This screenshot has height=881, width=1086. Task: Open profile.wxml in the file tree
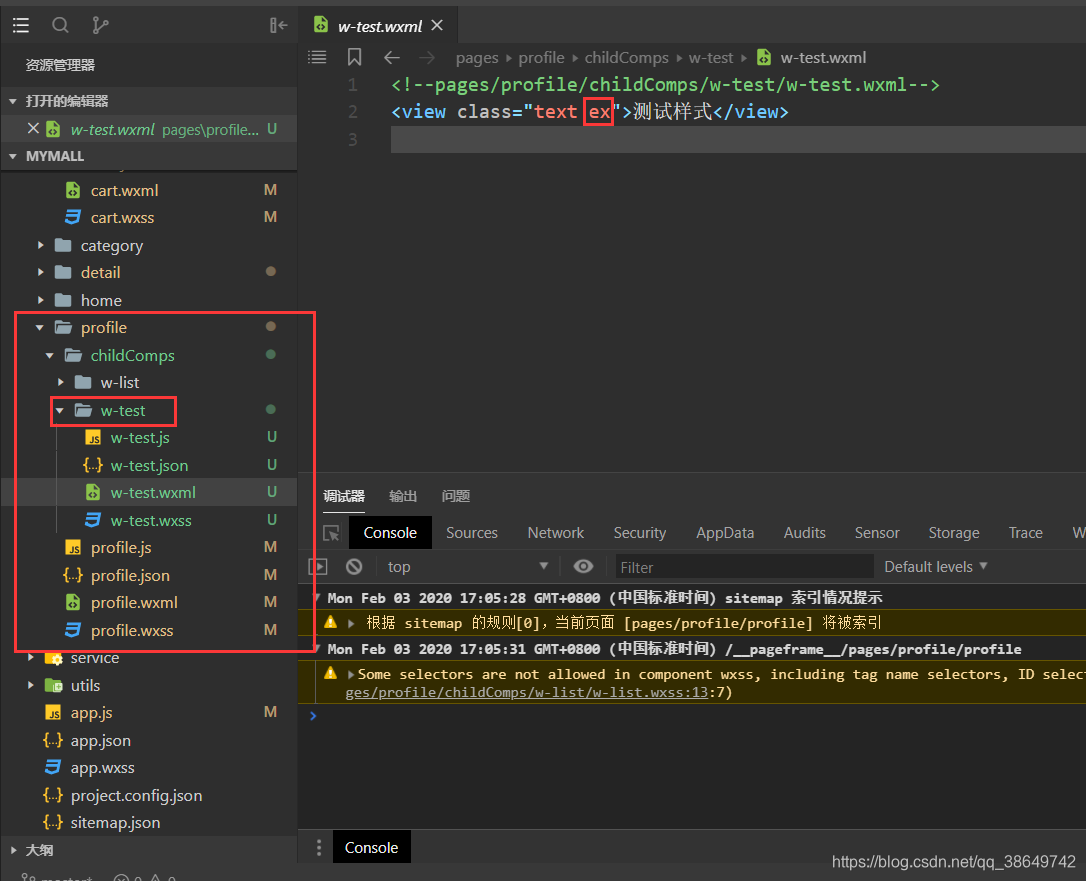click(x=134, y=603)
